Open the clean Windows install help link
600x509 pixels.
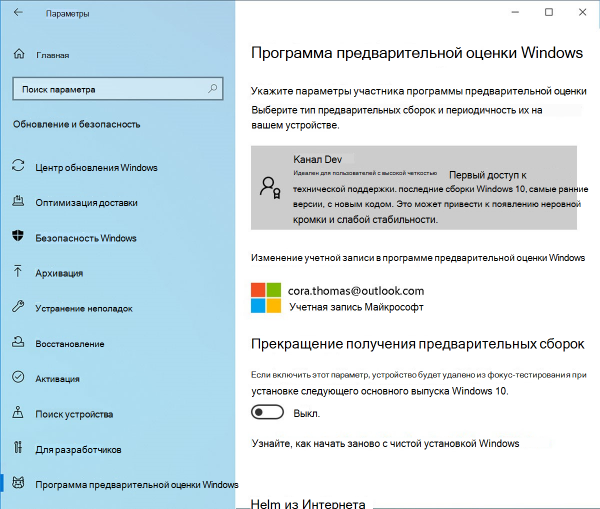[x=385, y=443]
